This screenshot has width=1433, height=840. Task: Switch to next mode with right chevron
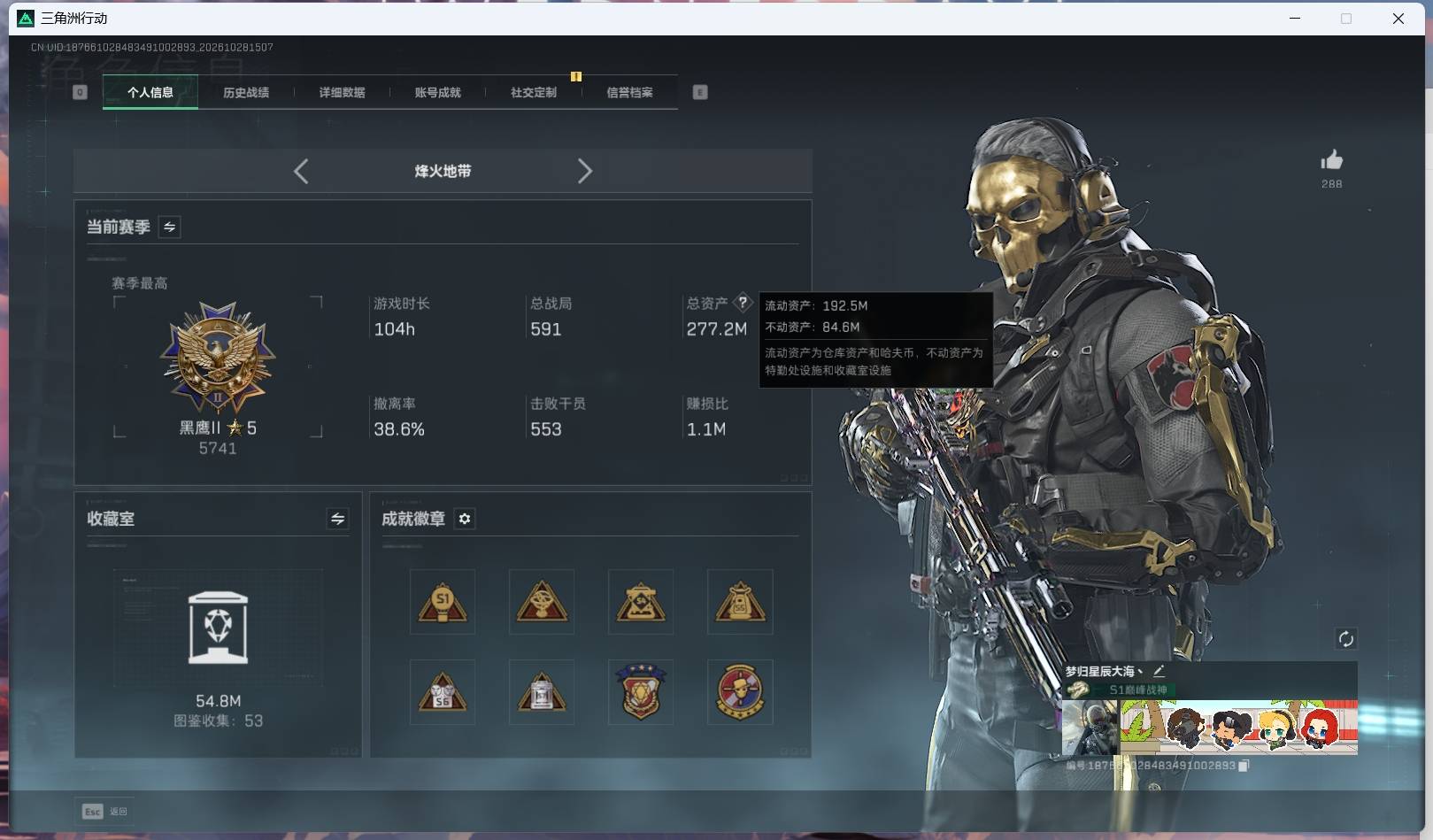pyautogui.click(x=584, y=171)
